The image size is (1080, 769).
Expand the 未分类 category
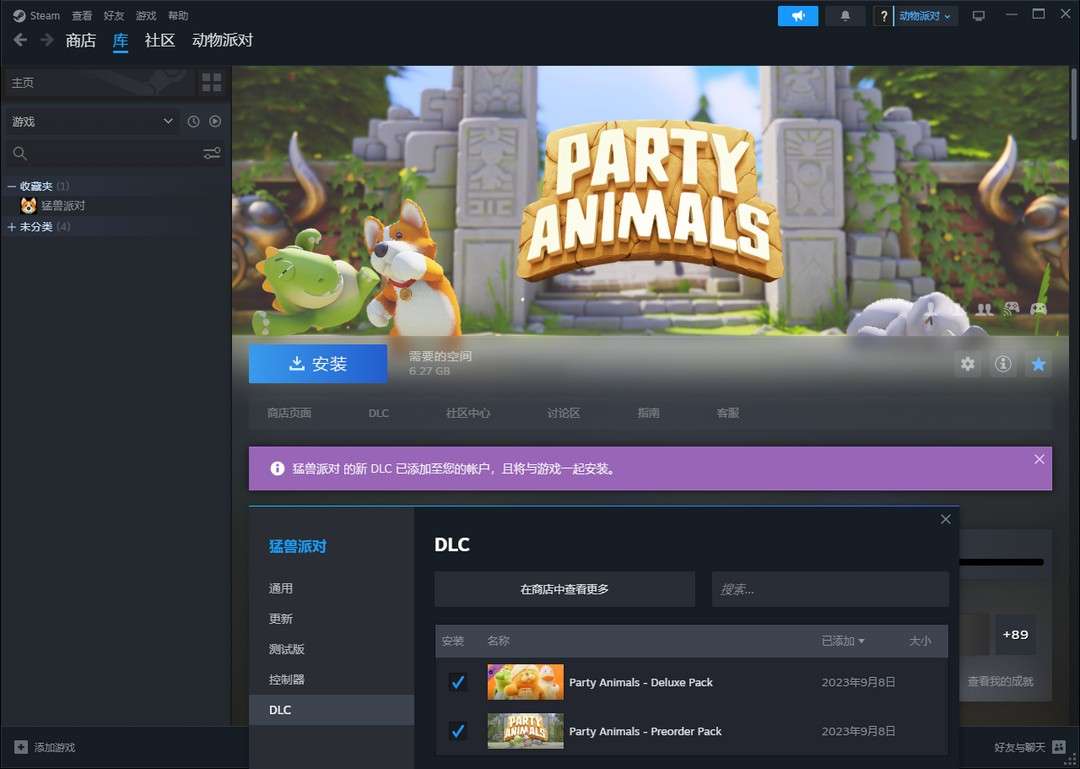pyautogui.click(x=12, y=227)
